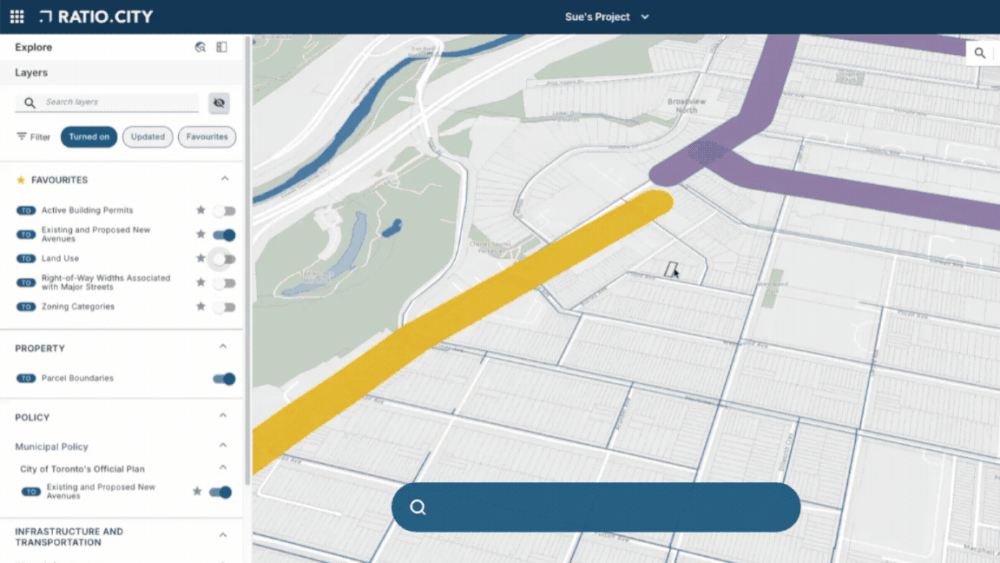Click the Land Use star icon

[200, 258]
